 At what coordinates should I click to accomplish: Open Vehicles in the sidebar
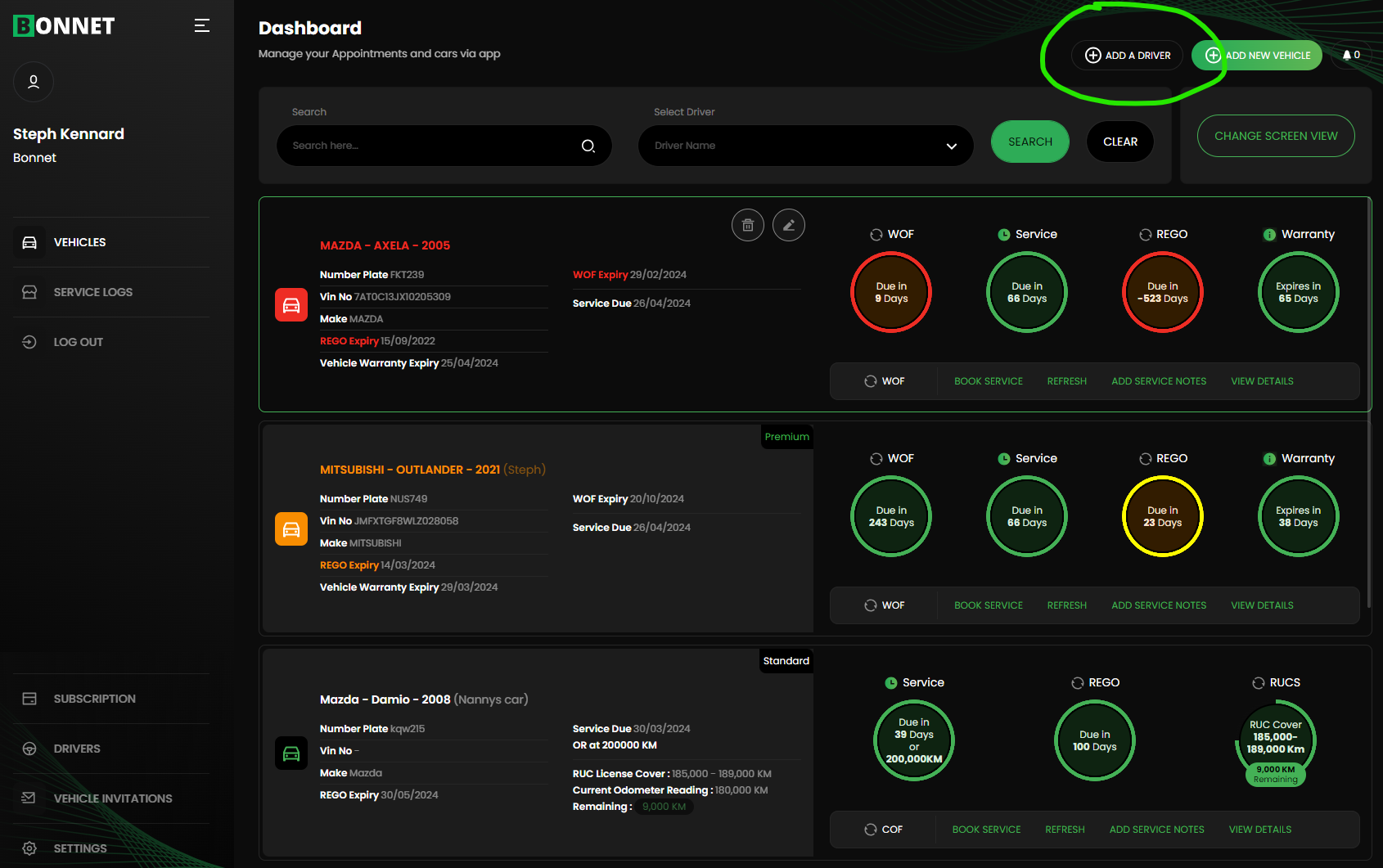pyautogui.click(x=111, y=242)
